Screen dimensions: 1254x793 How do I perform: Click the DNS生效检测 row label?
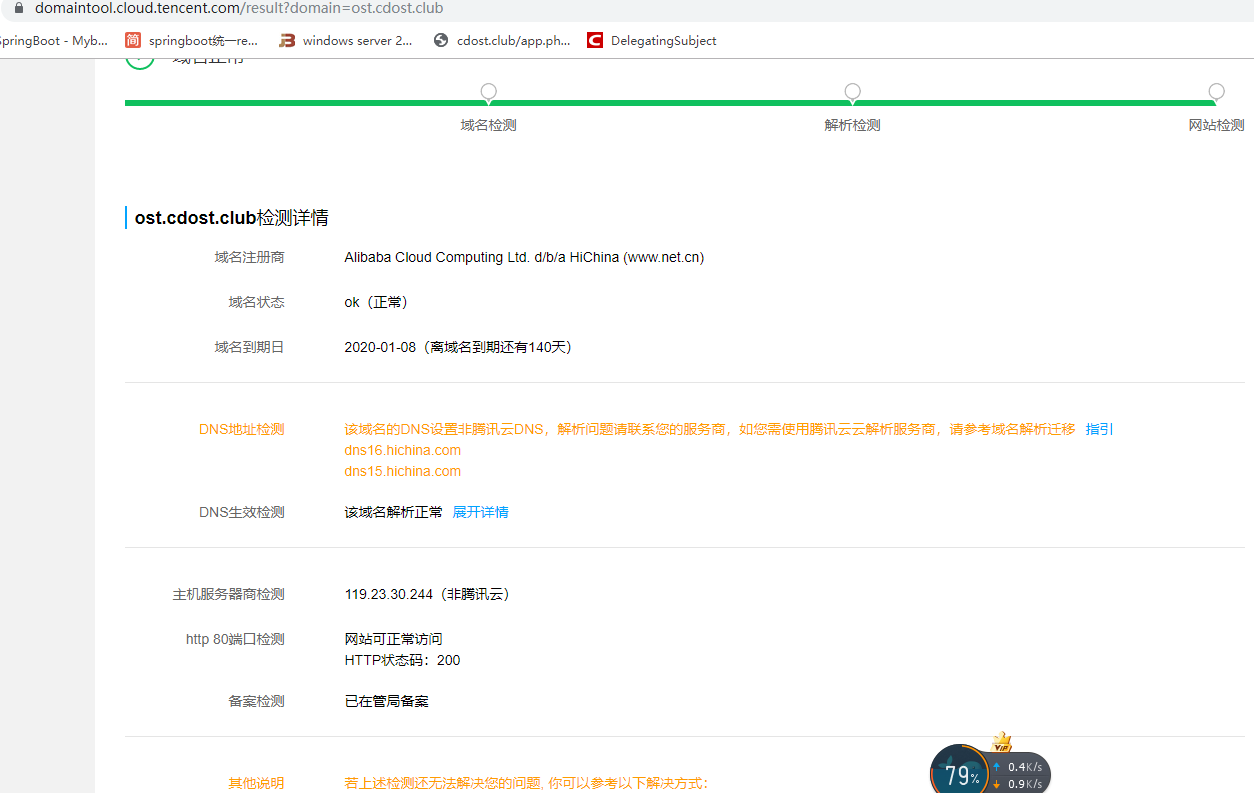241,512
